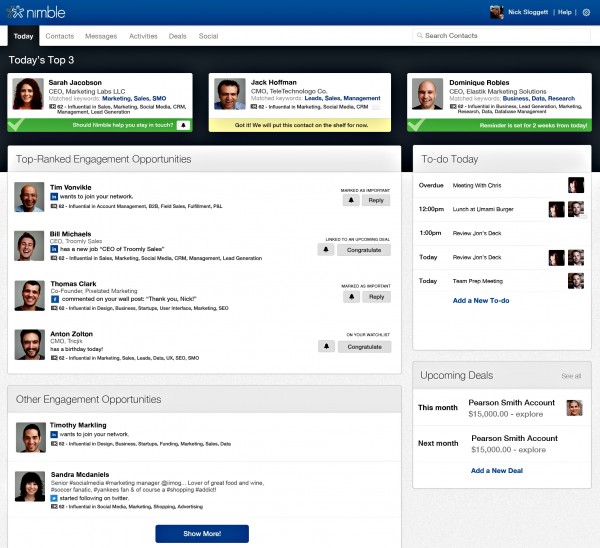The width and height of the screenshot is (600, 548).
Task: Click the LinkedIn icon in Bill Michaels' row
Action: [x=54, y=249]
